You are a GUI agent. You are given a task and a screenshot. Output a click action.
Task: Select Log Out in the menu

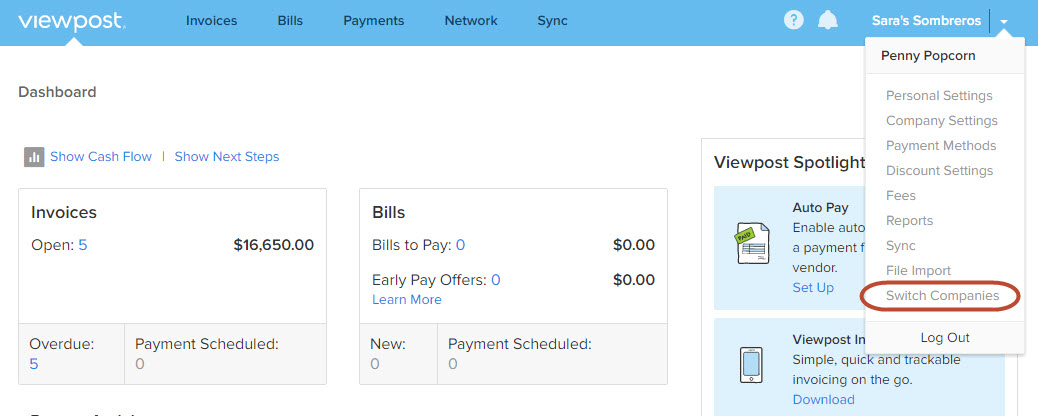[945, 338]
